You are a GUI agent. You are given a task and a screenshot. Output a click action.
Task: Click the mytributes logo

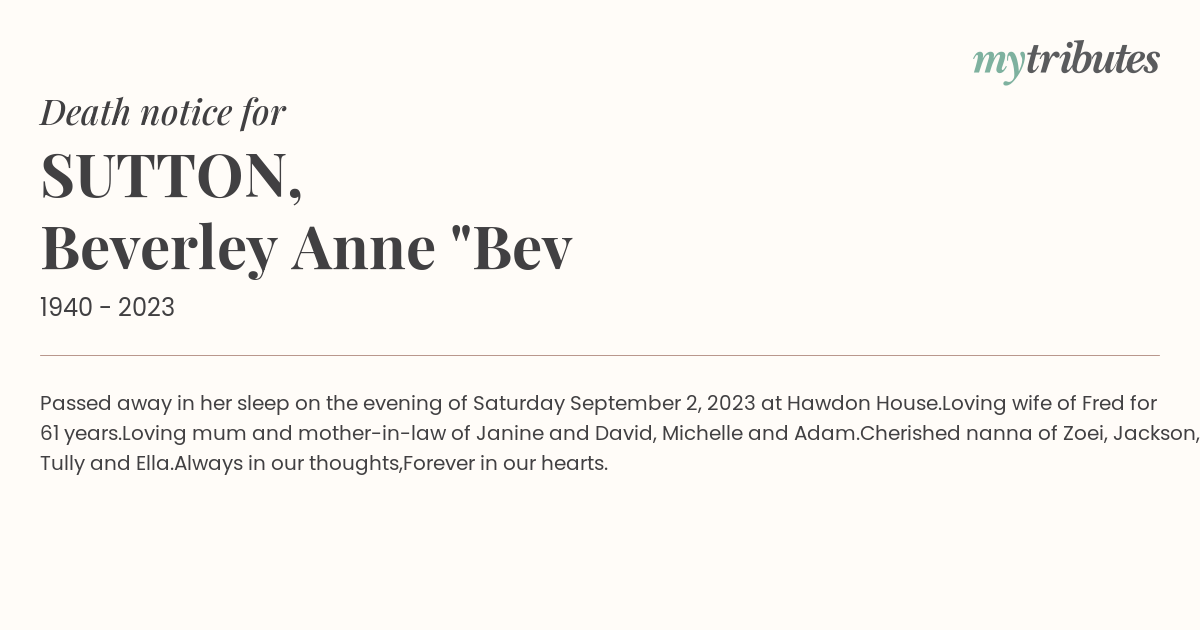[1066, 61]
